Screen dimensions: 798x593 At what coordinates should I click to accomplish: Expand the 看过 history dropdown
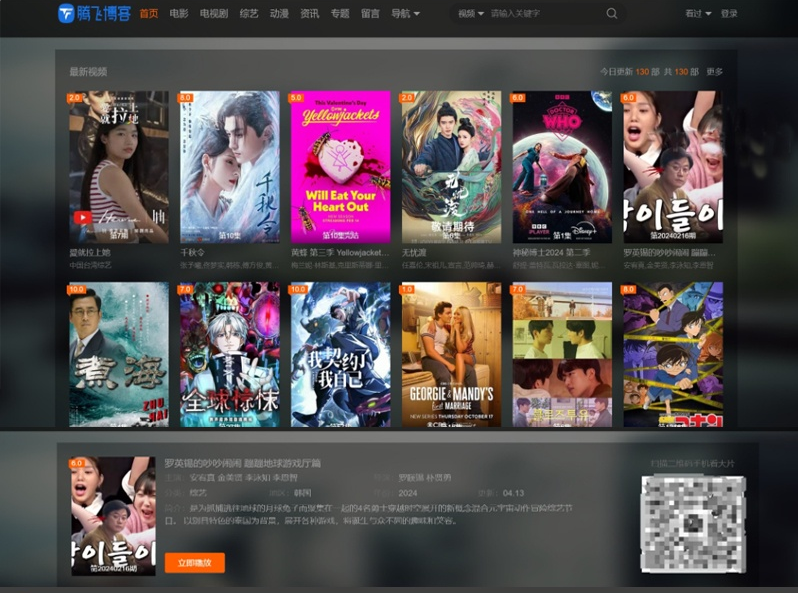(698, 14)
